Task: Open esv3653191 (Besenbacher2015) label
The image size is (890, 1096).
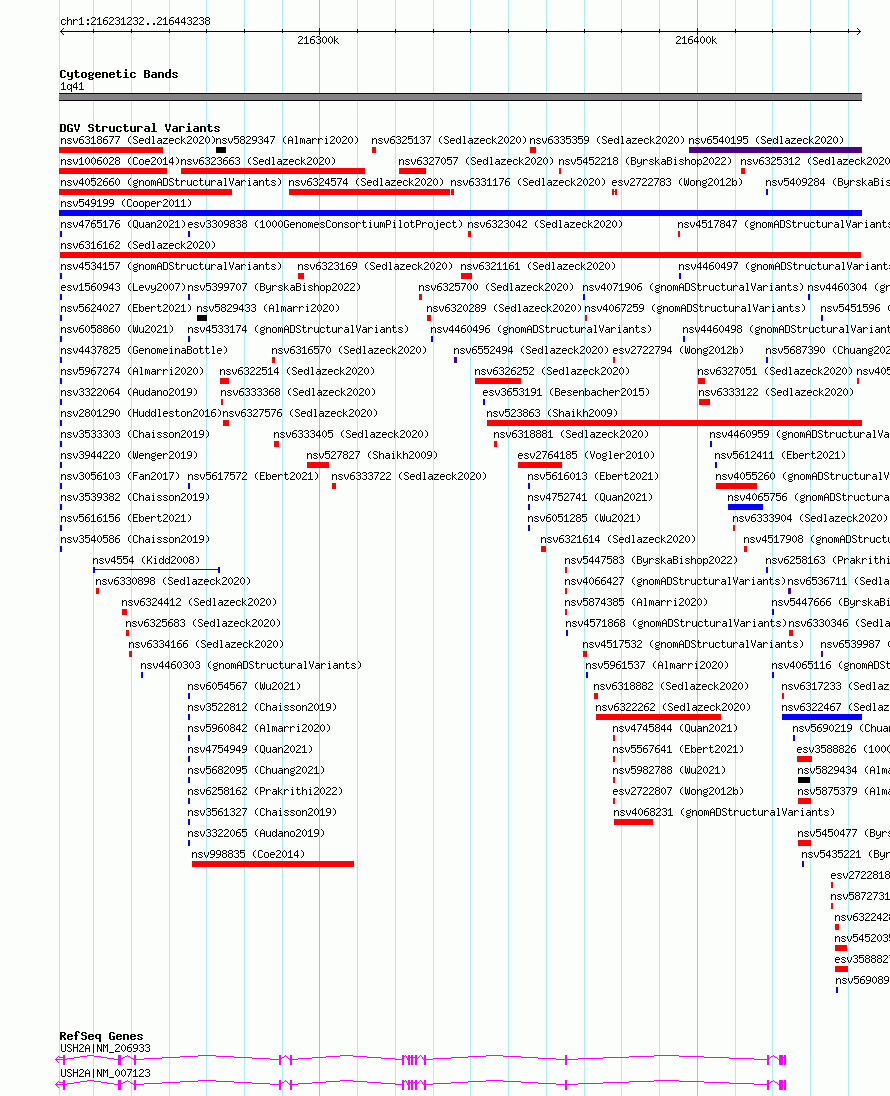Action: tap(566, 392)
